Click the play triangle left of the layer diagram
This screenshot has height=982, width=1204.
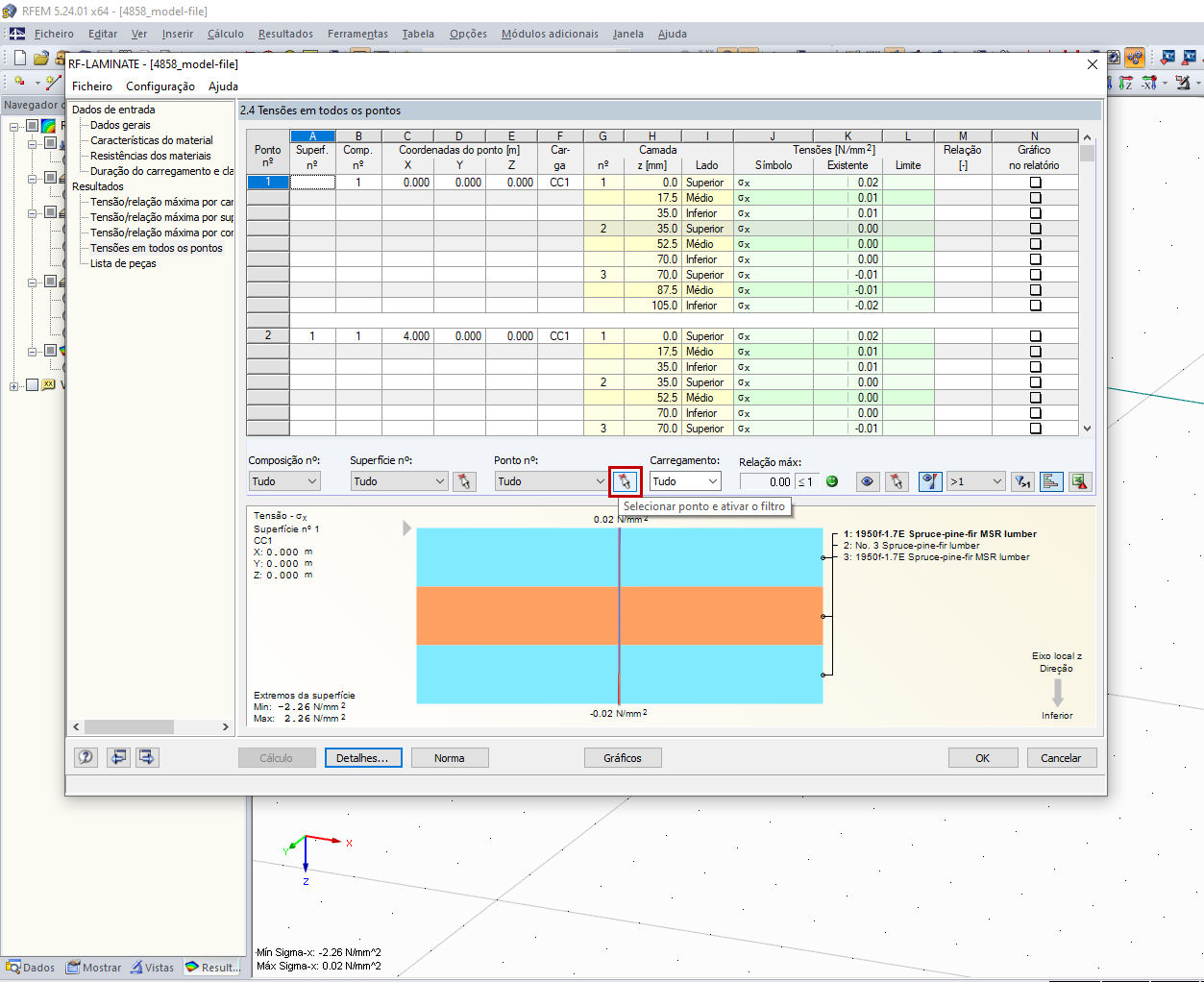(406, 528)
